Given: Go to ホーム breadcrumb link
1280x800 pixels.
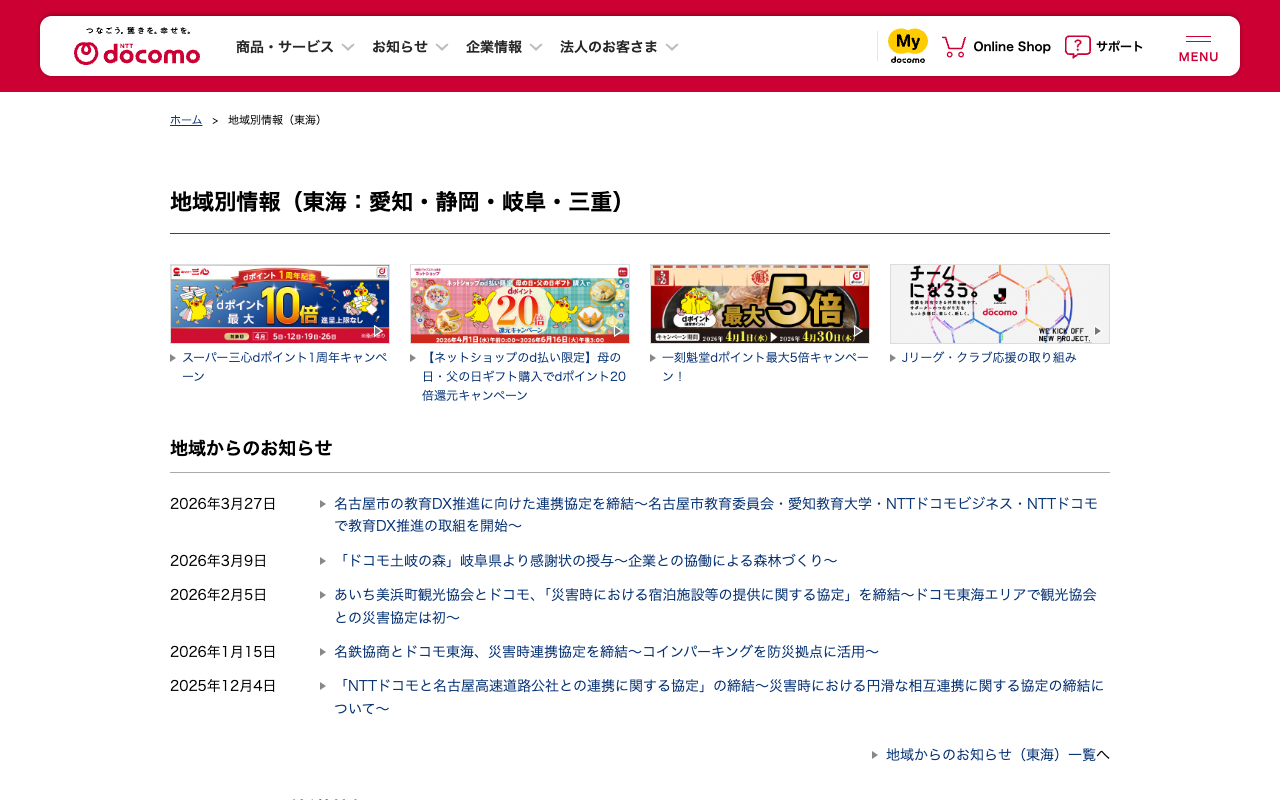Looking at the screenshot, I should coord(186,120).
